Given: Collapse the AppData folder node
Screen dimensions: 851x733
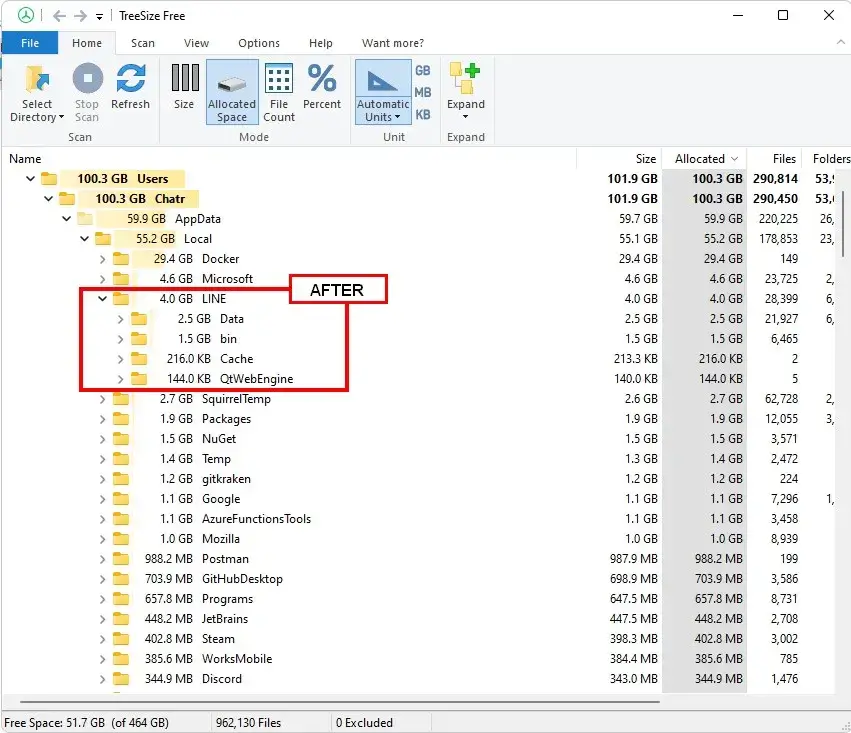Looking at the screenshot, I should pos(66,219).
